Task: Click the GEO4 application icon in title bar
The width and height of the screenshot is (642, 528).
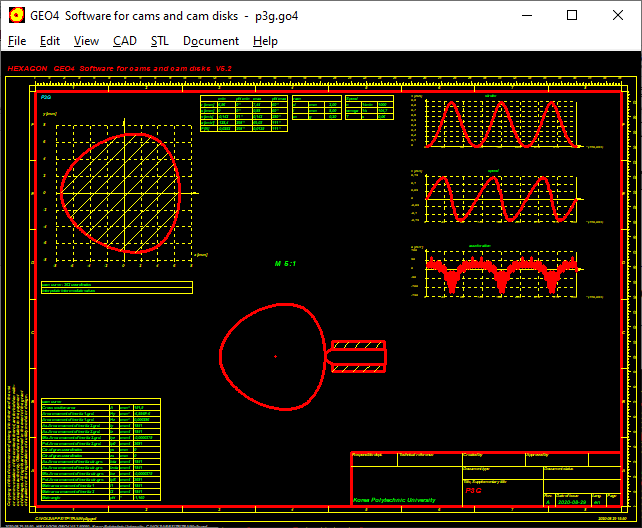Action: tap(17, 15)
